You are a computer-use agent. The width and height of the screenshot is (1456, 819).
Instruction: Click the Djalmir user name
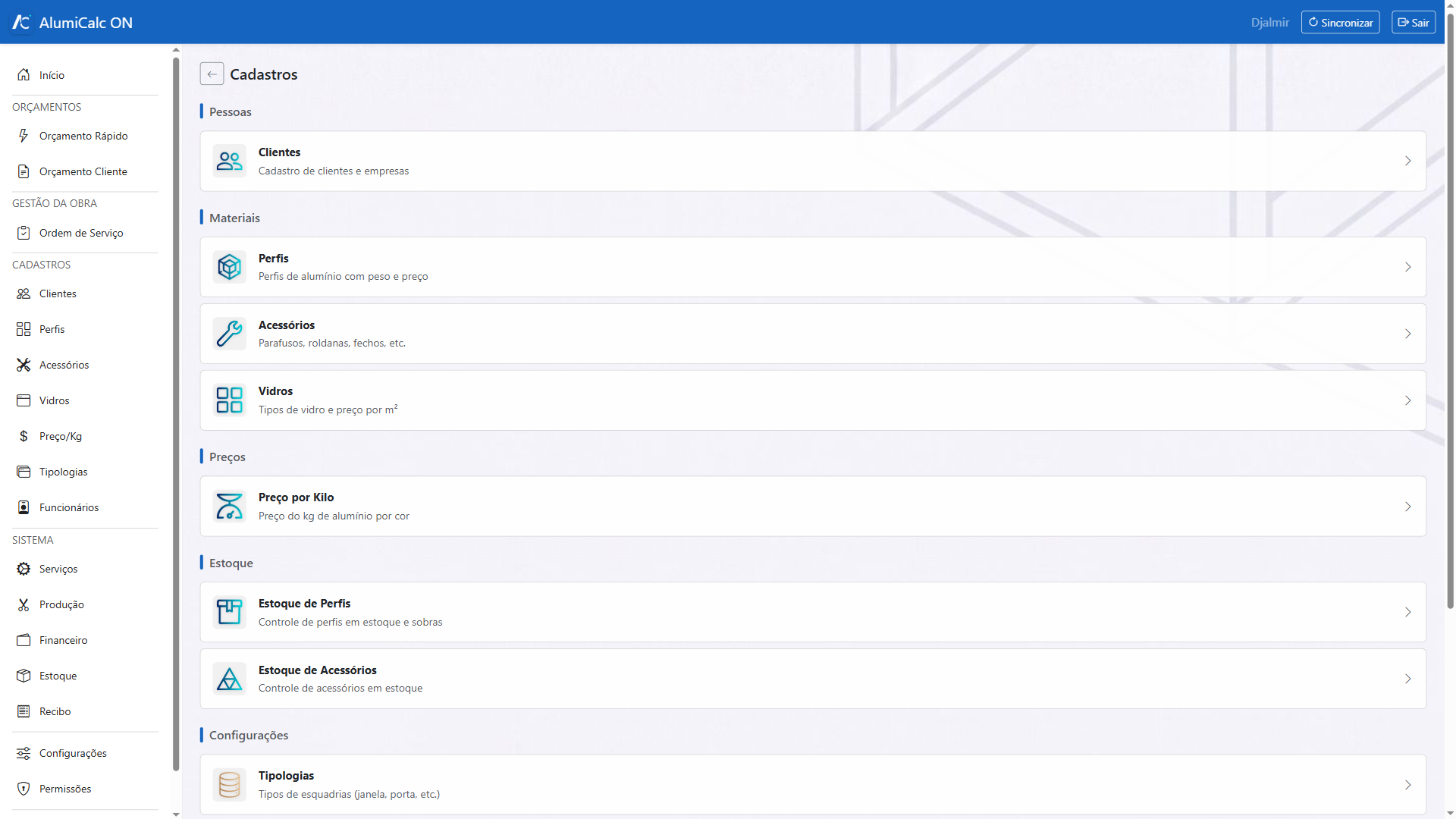tap(1269, 23)
